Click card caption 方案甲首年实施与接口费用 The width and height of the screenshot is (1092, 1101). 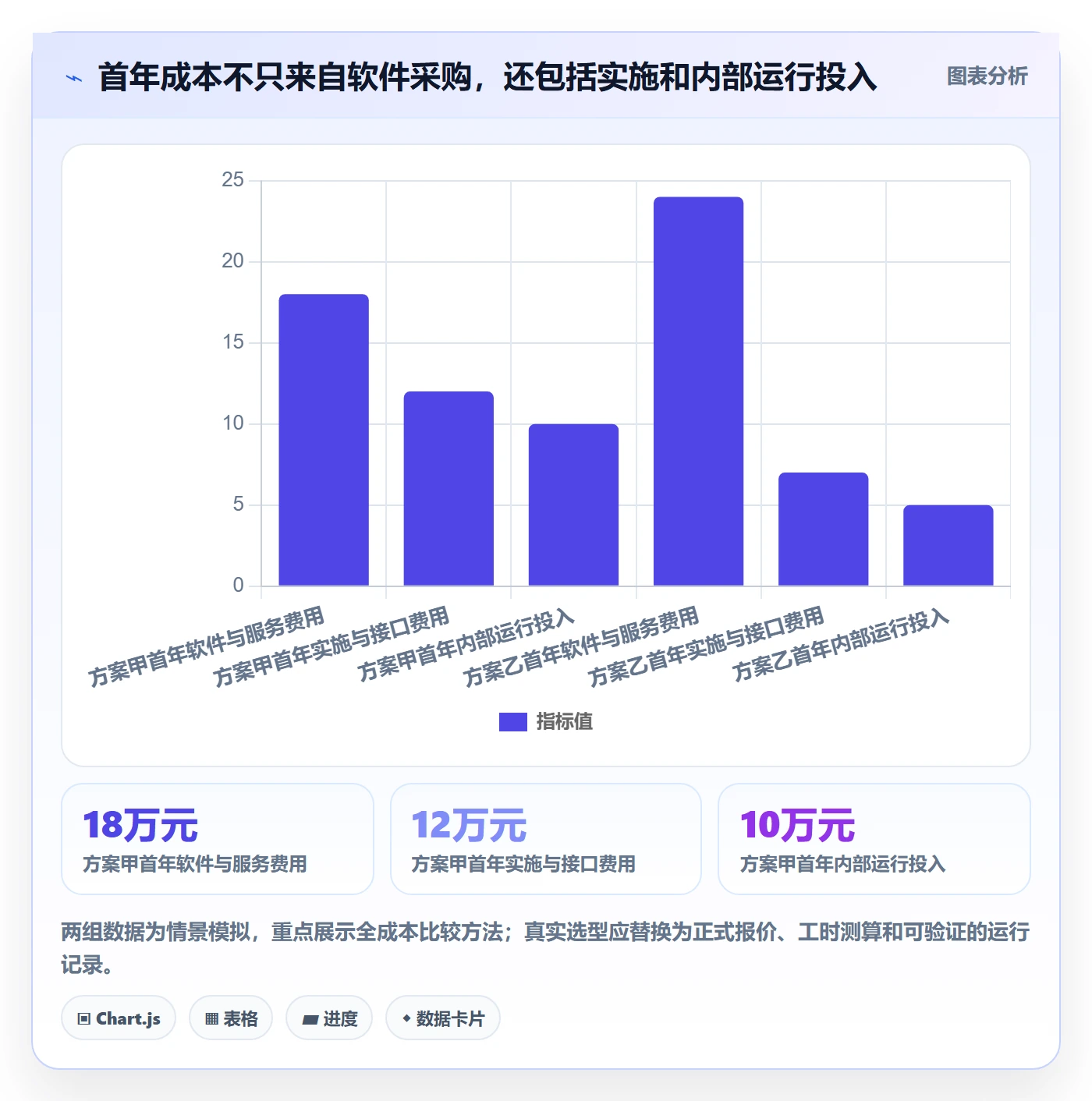(x=523, y=865)
